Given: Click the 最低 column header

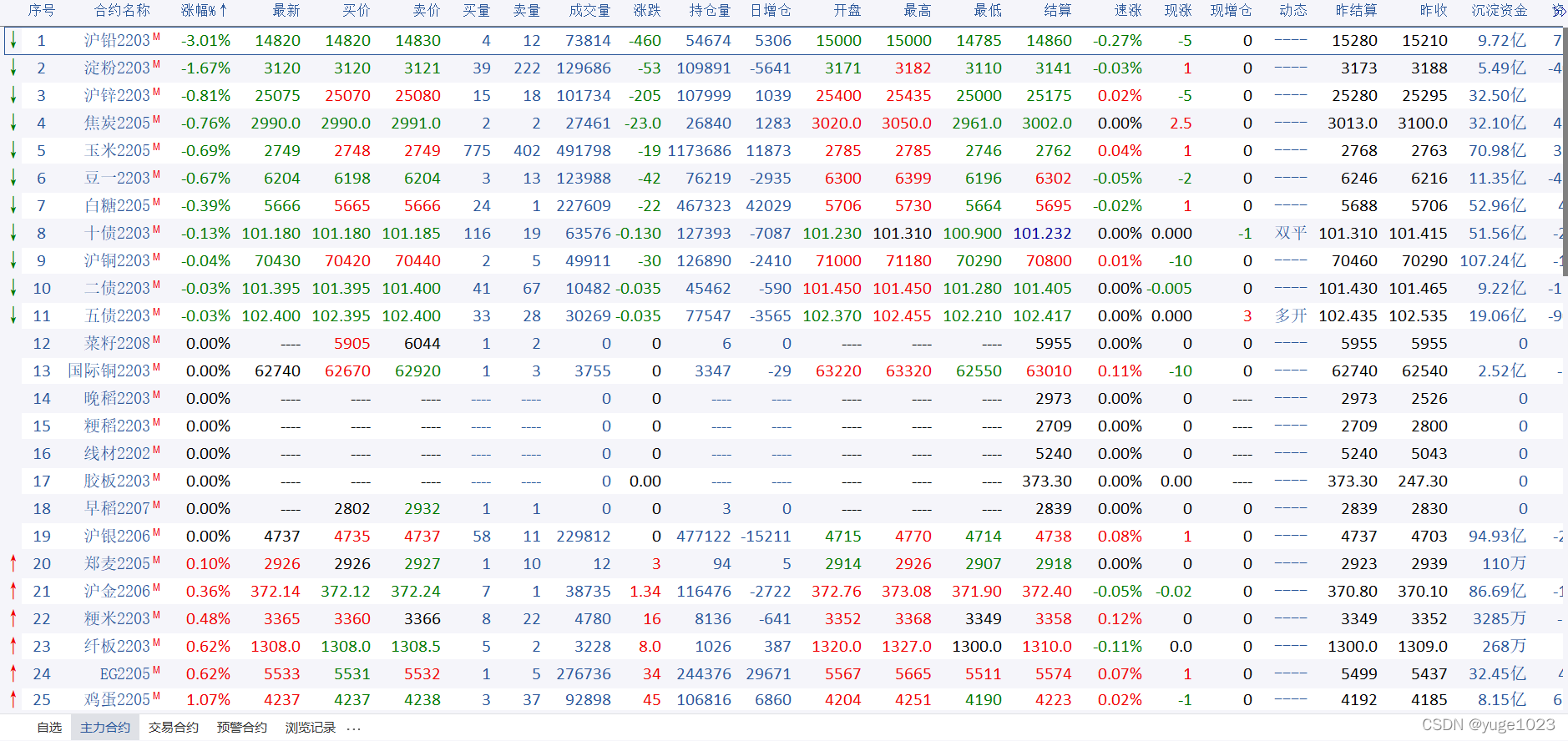Looking at the screenshot, I should click(x=988, y=11).
